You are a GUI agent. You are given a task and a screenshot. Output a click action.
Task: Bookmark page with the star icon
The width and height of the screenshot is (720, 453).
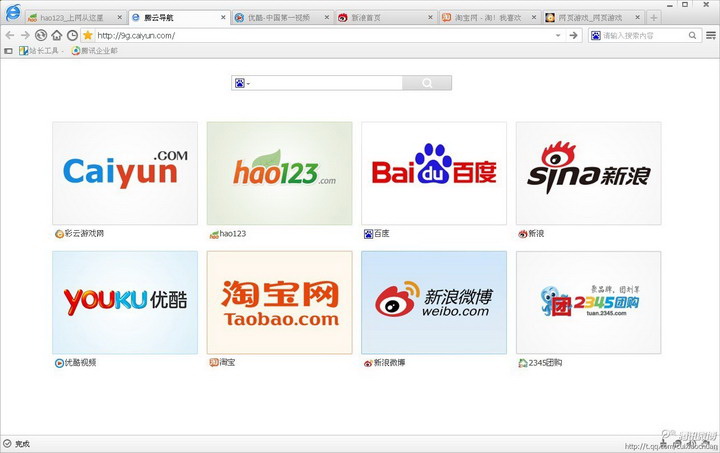(88, 35)
